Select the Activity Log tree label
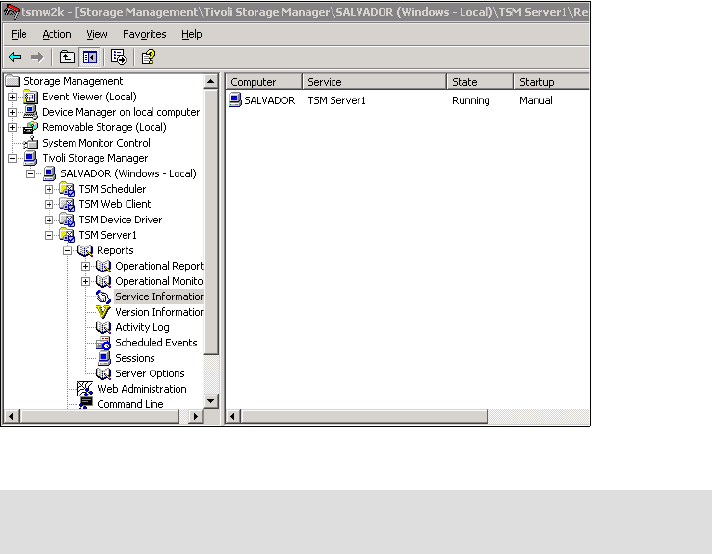The height and width of the screenshot is (554, 712). tap(142, 327)
